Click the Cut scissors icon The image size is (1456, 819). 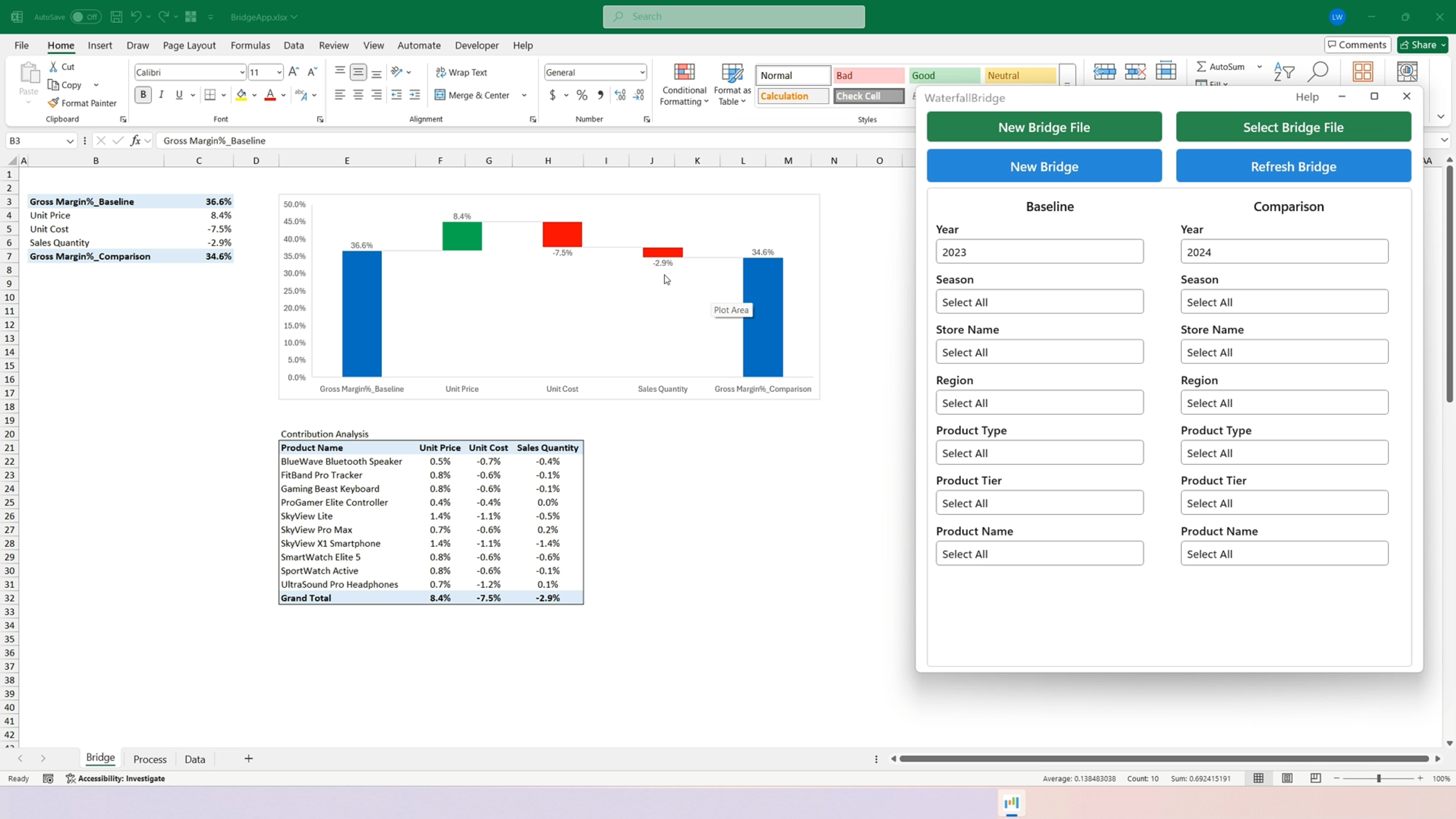click(54, 67)
